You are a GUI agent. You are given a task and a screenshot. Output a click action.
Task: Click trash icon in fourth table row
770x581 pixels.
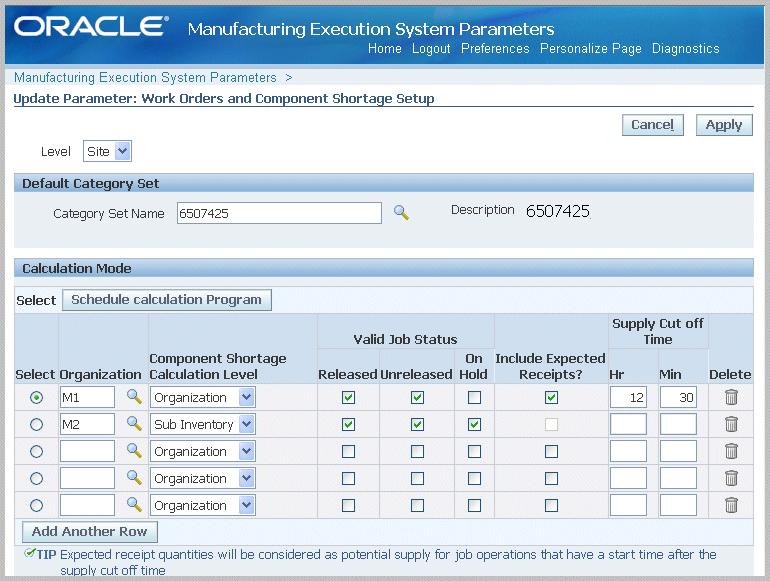pyautogui.click(x=731, y=478)
